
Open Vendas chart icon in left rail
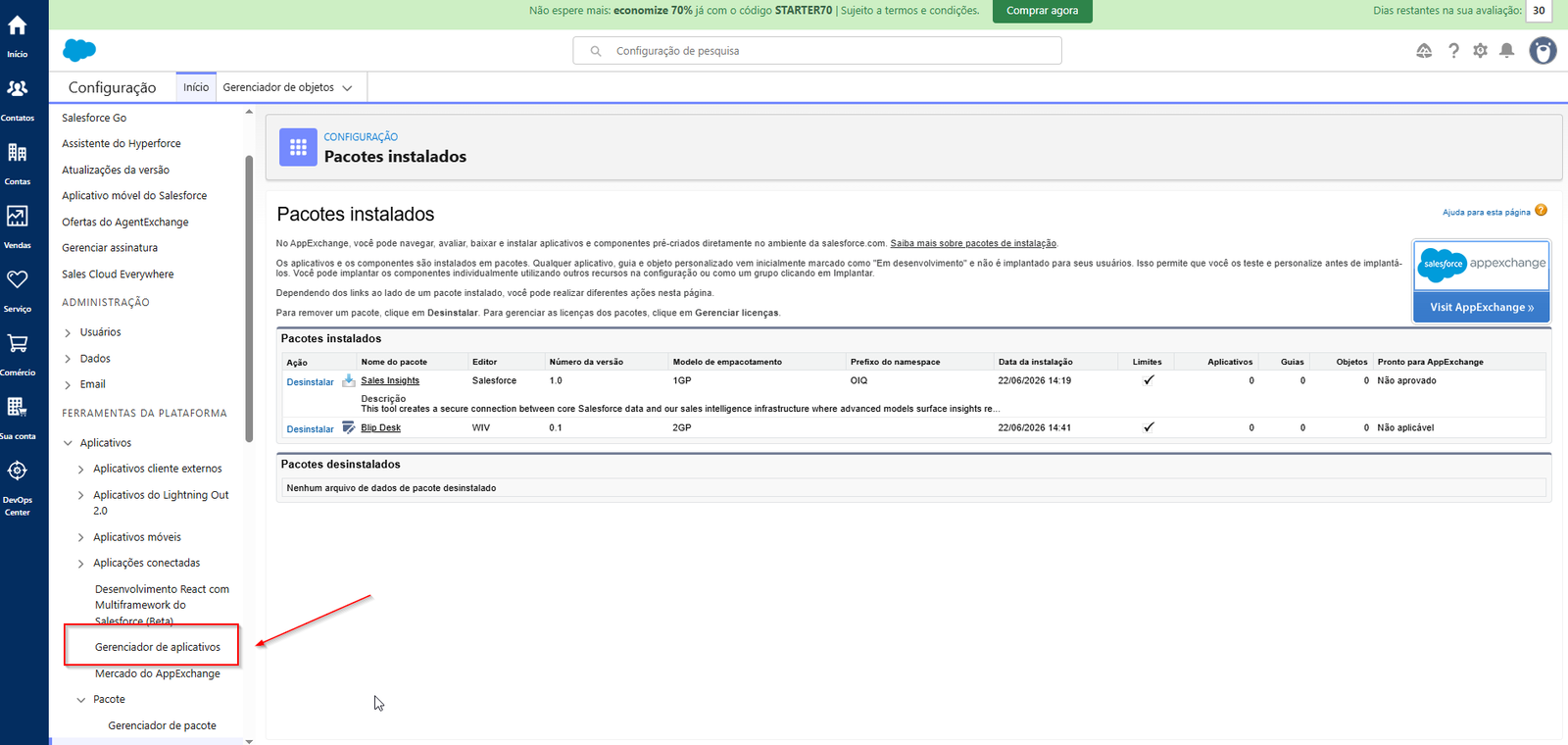[18, 216]
